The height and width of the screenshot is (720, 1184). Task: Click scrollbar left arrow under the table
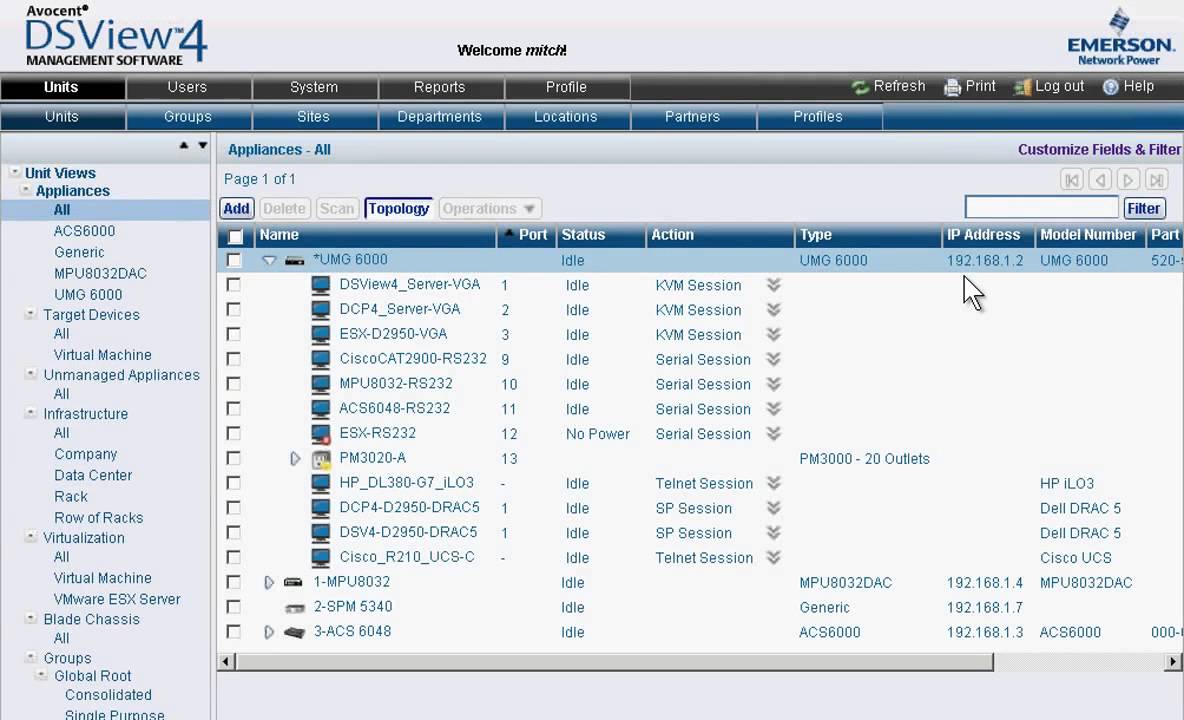[226, 662]
